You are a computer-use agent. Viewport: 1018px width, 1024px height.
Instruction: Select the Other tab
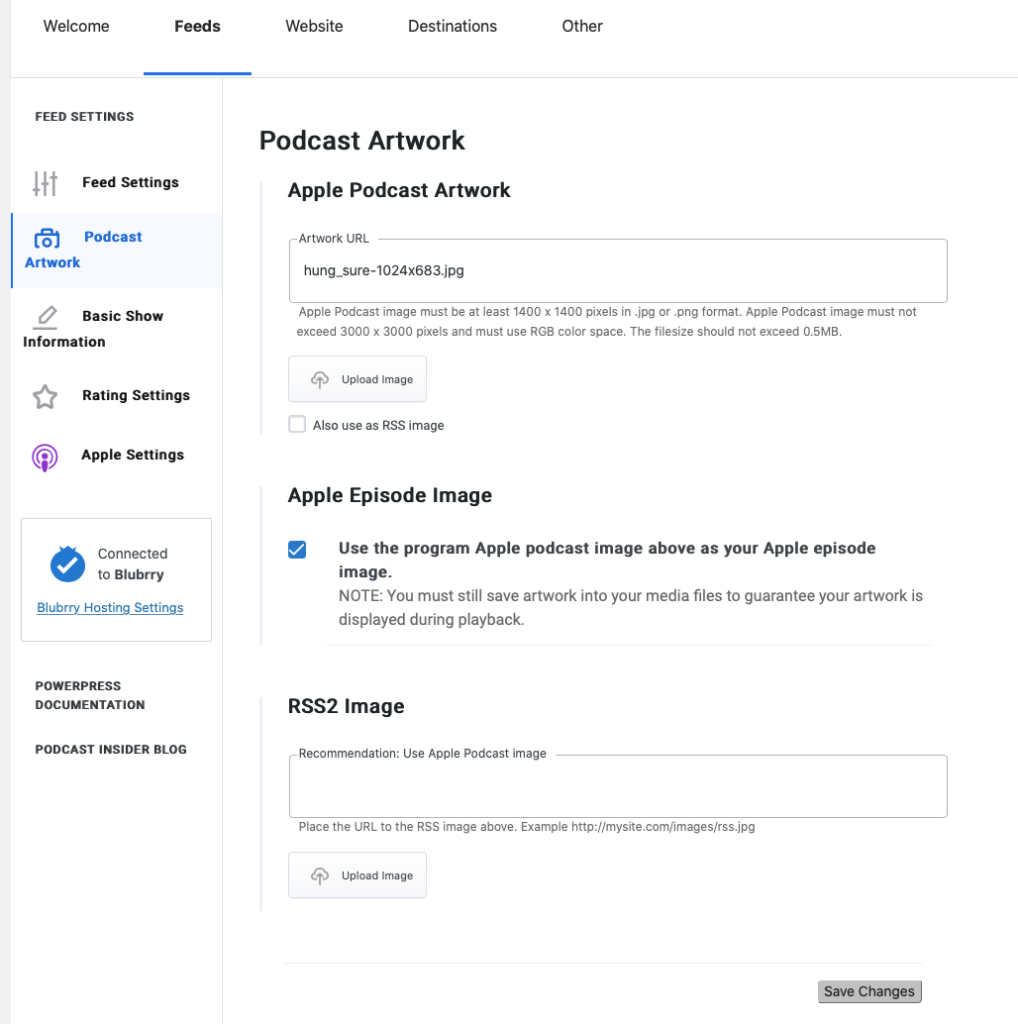coord(582,26)
